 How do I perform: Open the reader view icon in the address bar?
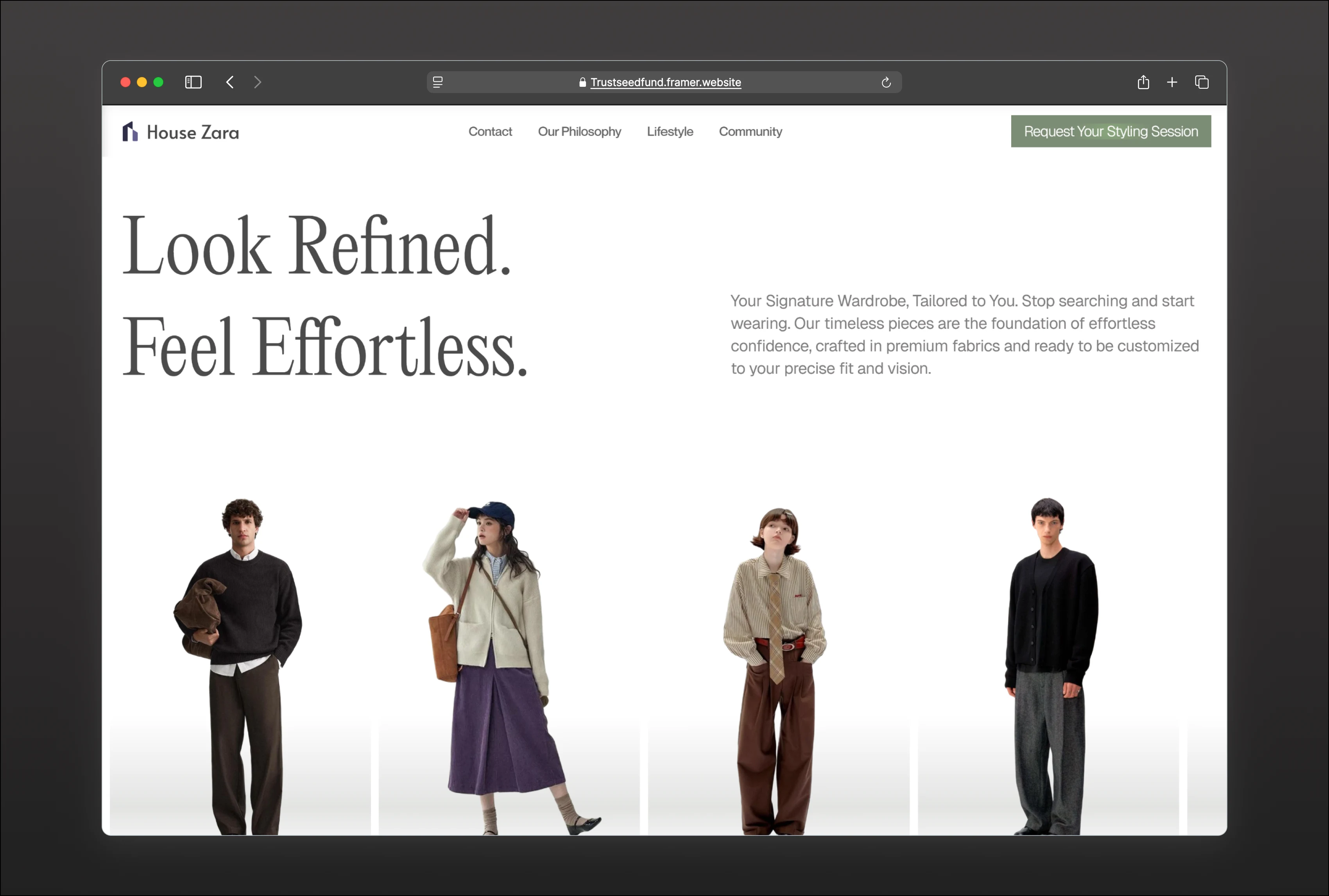tap(438, 82)
